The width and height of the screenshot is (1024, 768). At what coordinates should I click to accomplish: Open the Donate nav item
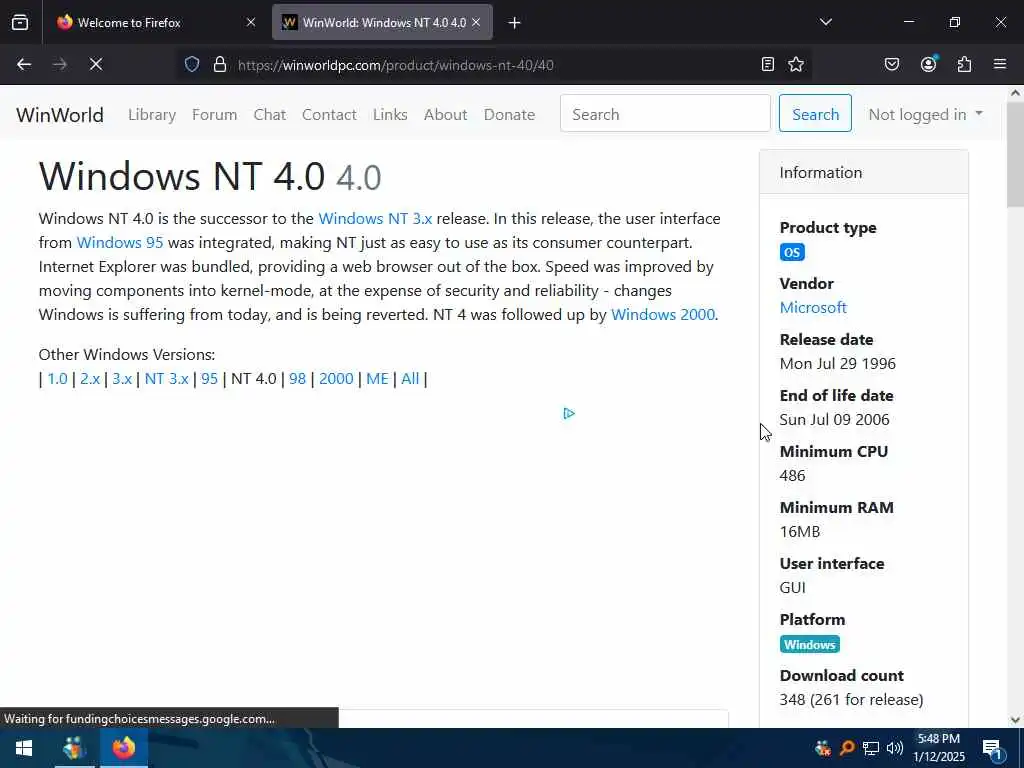tap(509, 115)
